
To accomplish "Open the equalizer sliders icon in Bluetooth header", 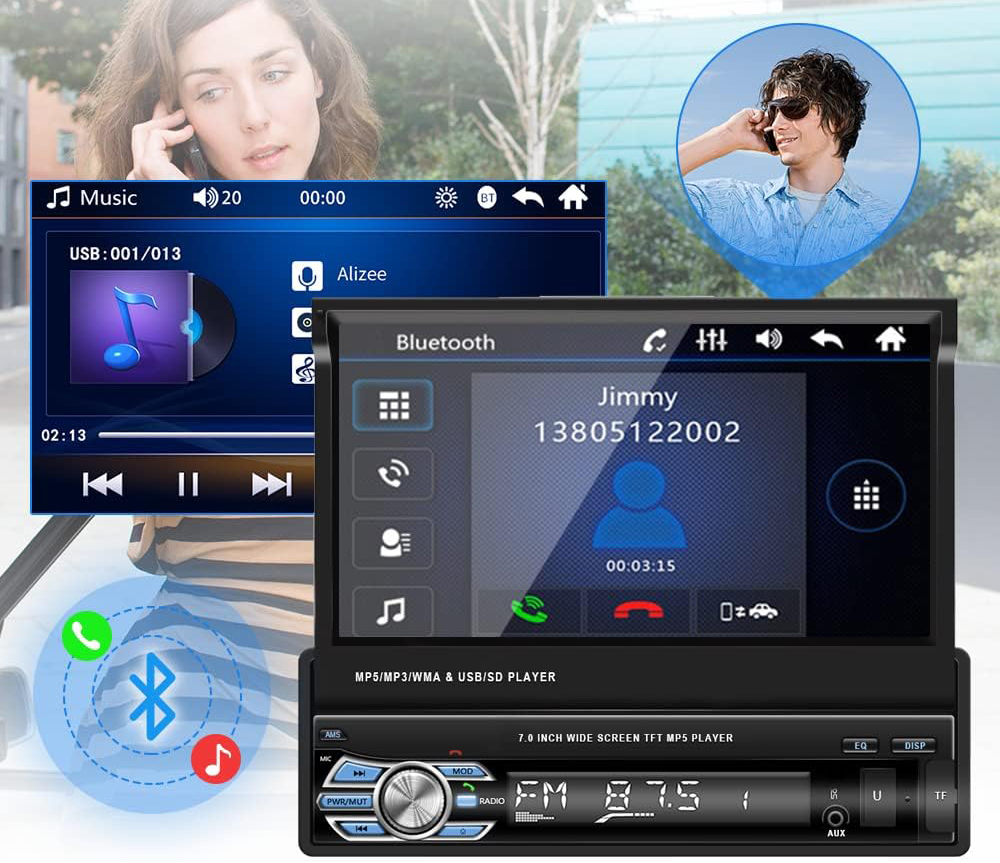I will click(x=711, y=340).
